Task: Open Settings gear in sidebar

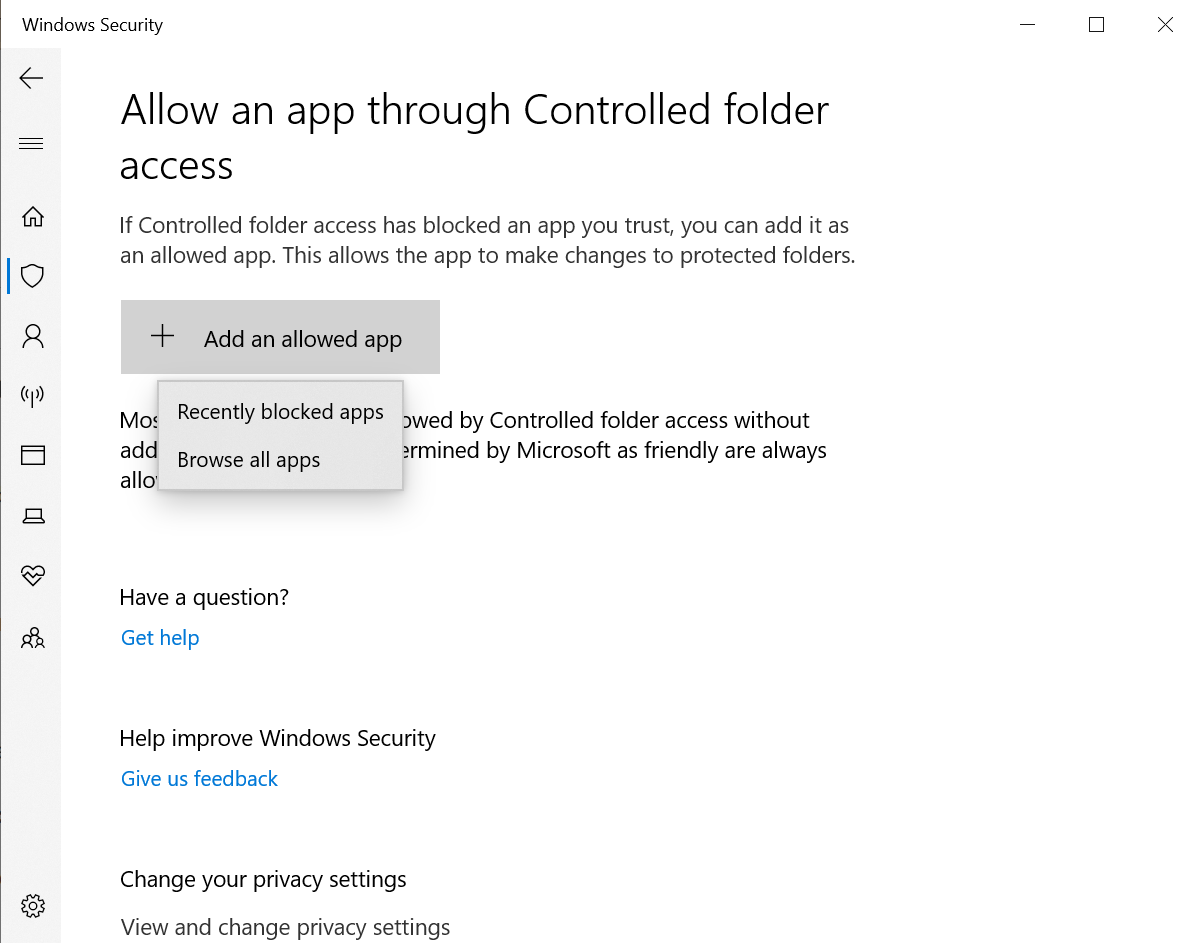Action: point(33,906)
